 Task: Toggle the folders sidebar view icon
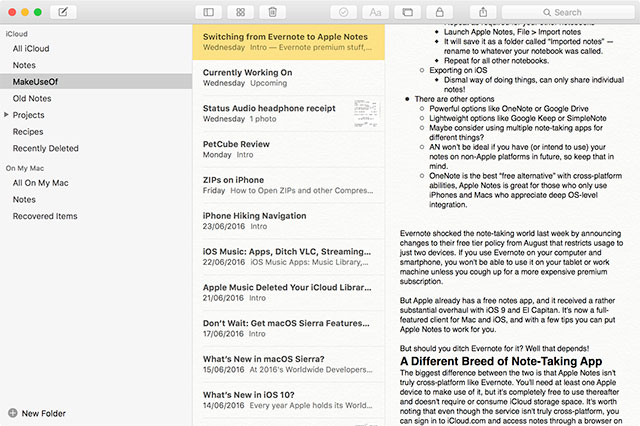[208, 12]
